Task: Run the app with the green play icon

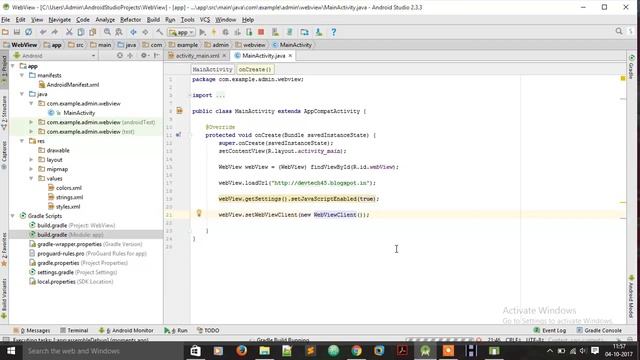Action: tap(202, 32)
